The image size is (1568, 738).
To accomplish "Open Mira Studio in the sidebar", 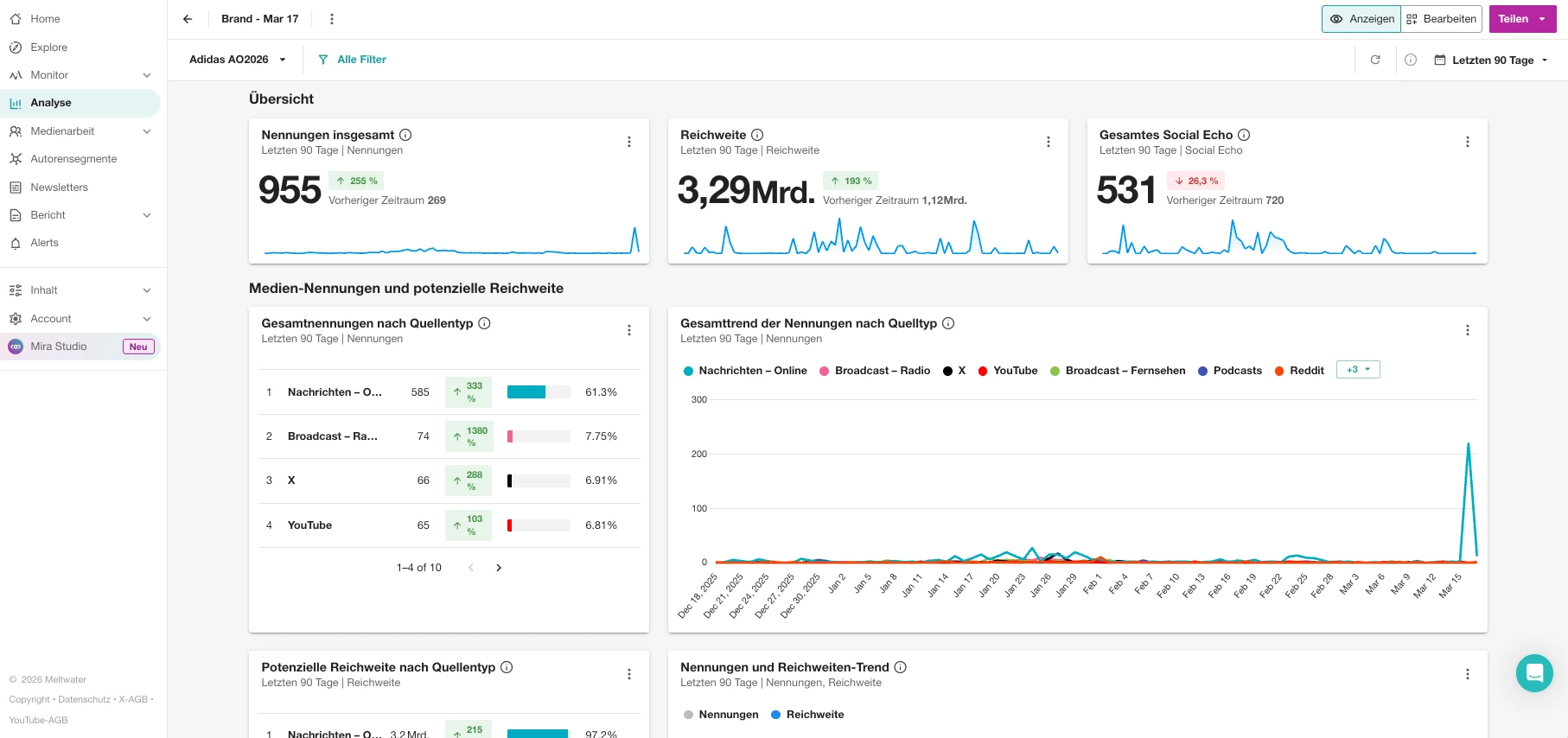I will [80, 347].
